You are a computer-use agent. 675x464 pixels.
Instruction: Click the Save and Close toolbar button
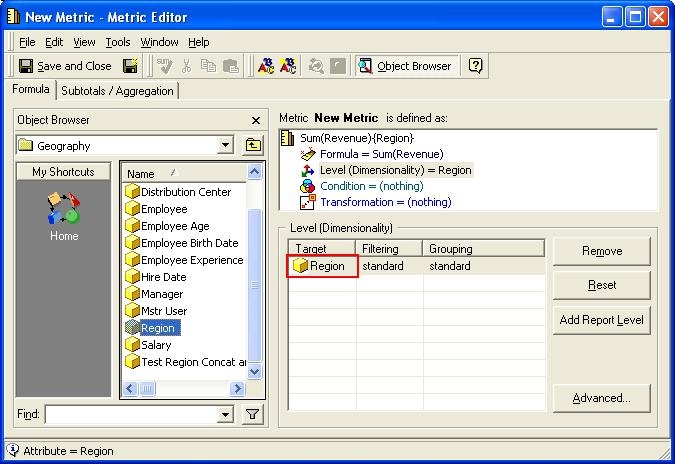tap(65, 66)
